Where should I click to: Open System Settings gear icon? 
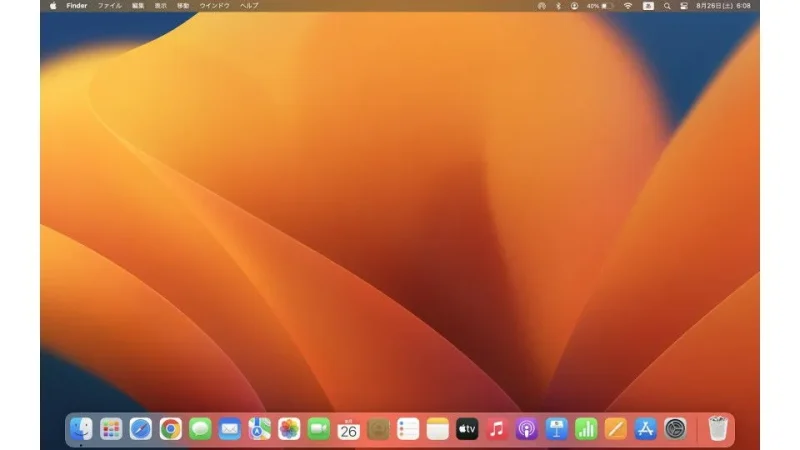(675, 429)
